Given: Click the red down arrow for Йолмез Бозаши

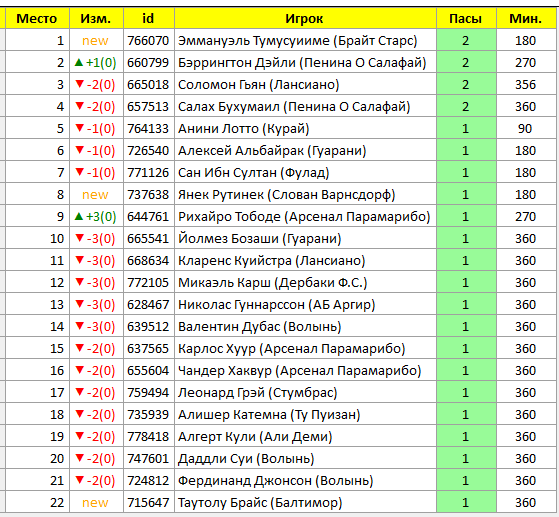Looking at the screenshot, I should [80, 238].
